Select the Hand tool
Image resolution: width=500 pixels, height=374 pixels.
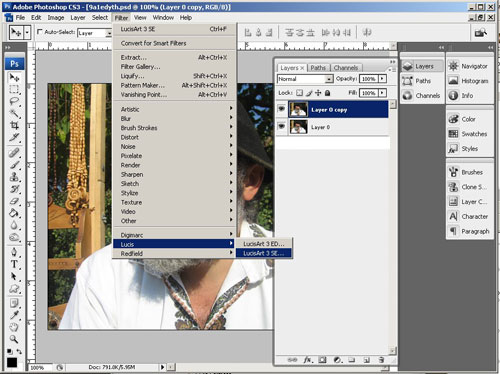pos(14,327)
